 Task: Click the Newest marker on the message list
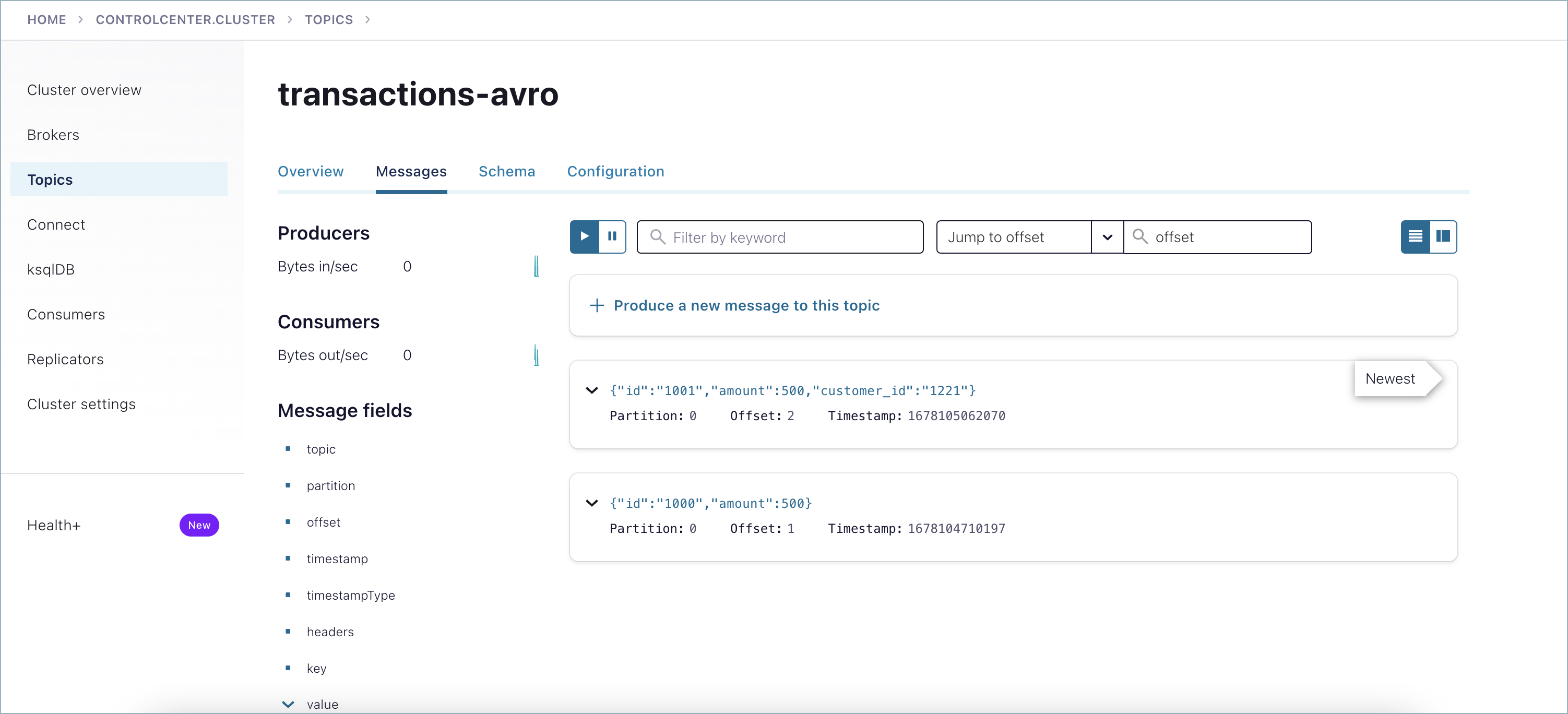(1390, 378)
